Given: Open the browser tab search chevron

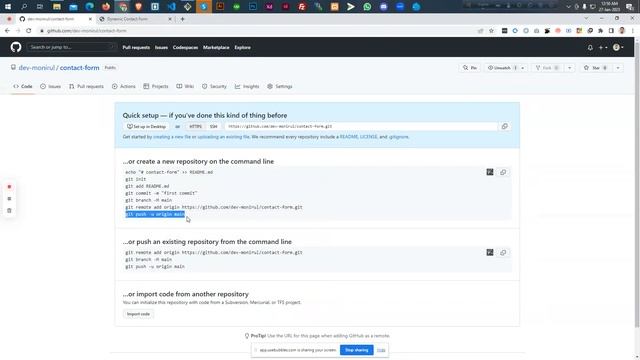Looking at the screenshot, I should click(x=586, y=18).
